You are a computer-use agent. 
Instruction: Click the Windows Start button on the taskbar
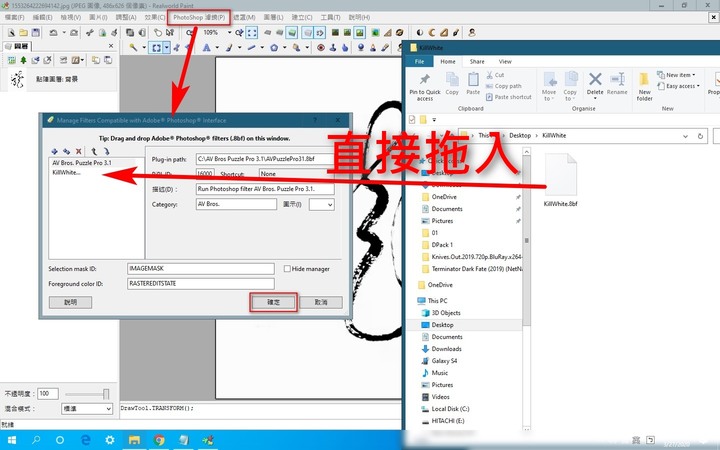pyautogui.click(x=12, y=440)
